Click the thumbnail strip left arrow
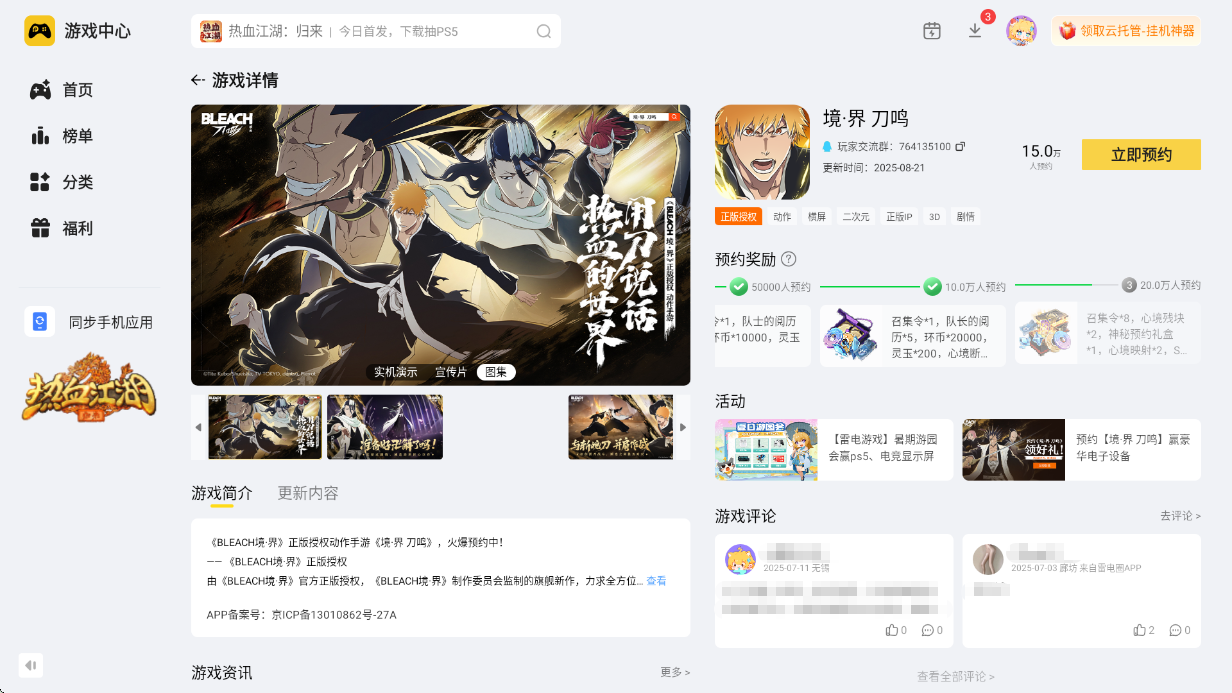 [x=198, y=427]
